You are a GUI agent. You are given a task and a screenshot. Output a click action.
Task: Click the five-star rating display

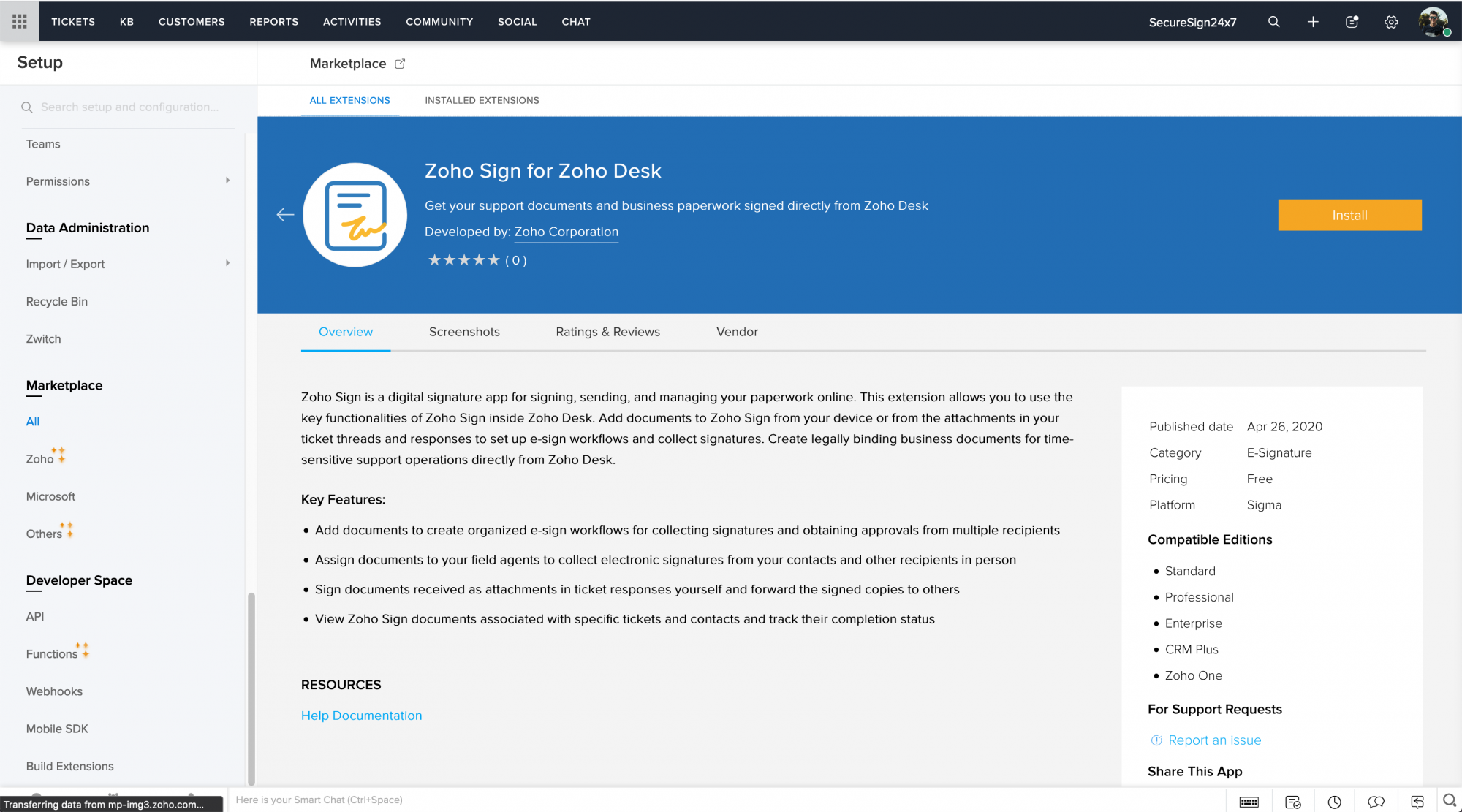point(463,260)
